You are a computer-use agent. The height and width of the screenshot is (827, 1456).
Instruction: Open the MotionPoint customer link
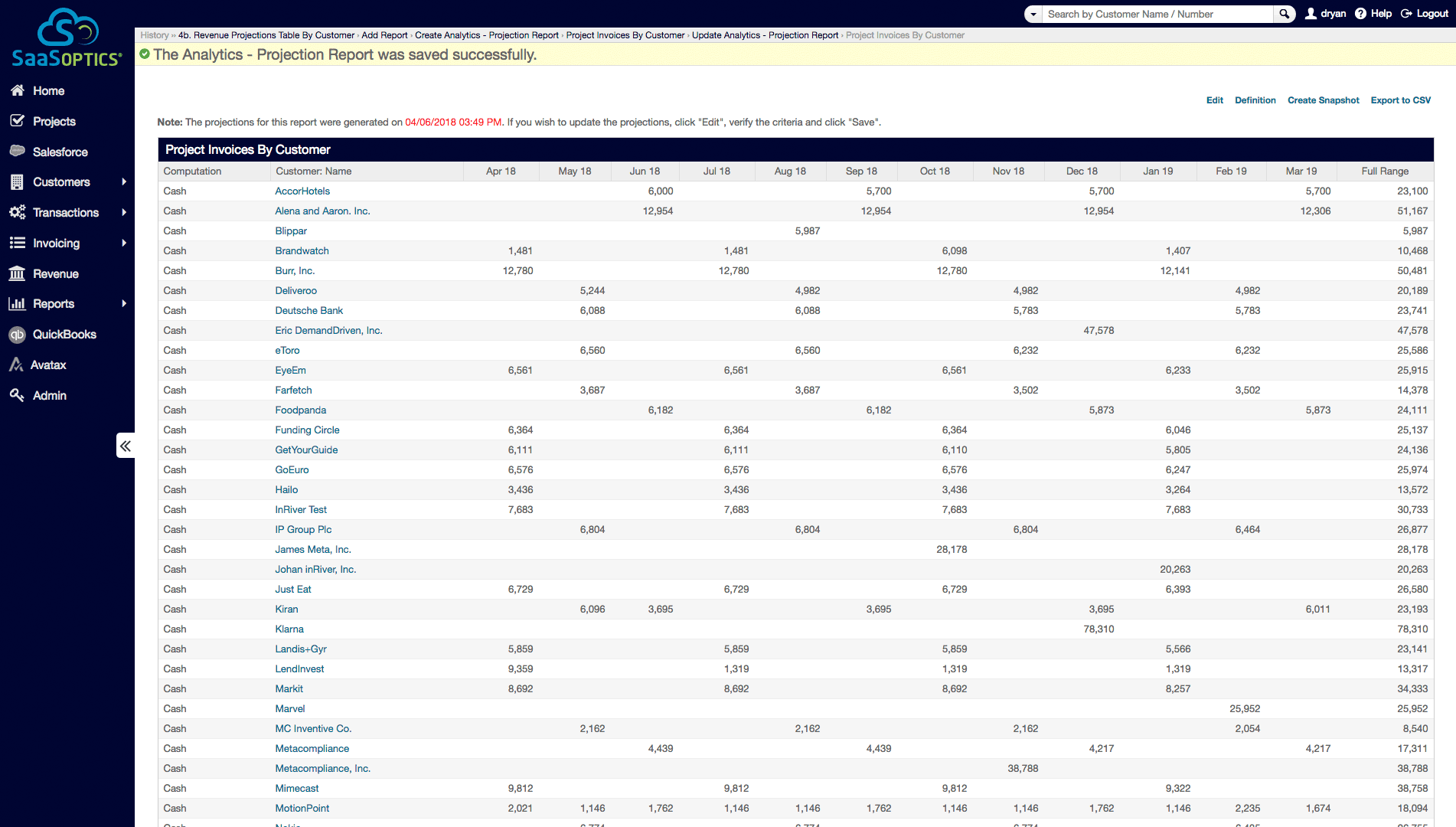click(302, 809)
